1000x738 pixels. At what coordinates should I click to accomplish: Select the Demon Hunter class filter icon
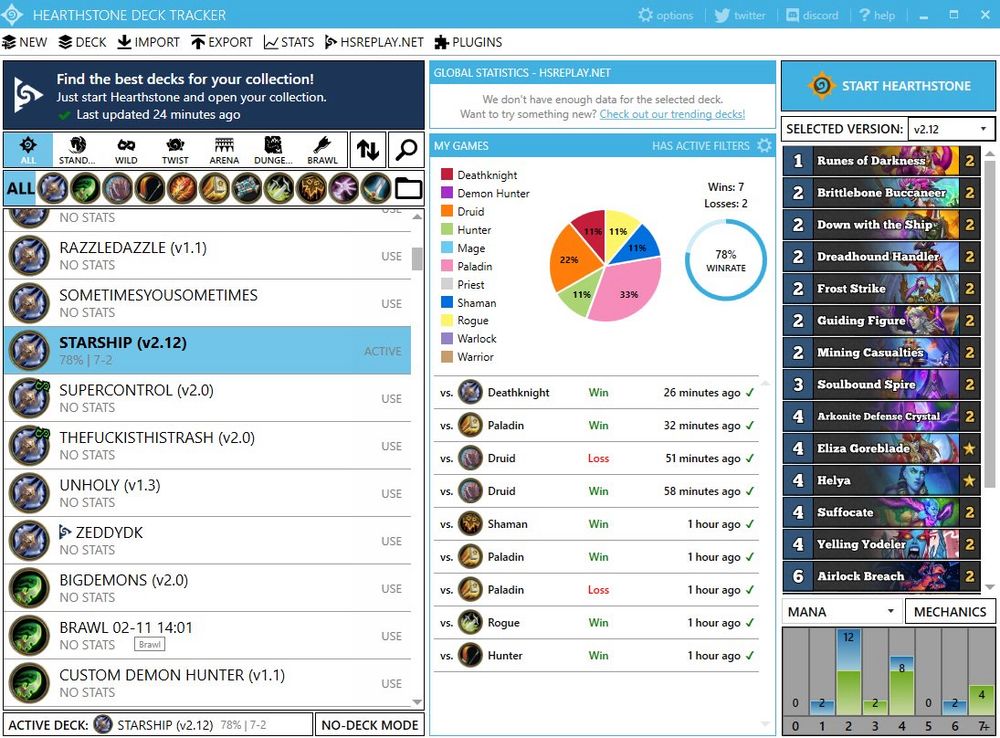click(85, 188)
